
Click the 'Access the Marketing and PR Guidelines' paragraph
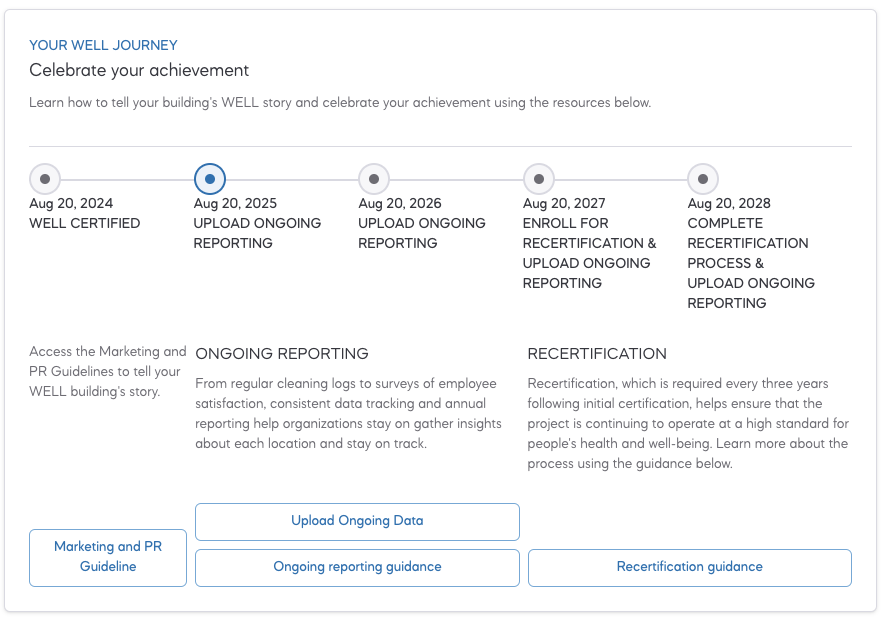(x=107, y=371)
